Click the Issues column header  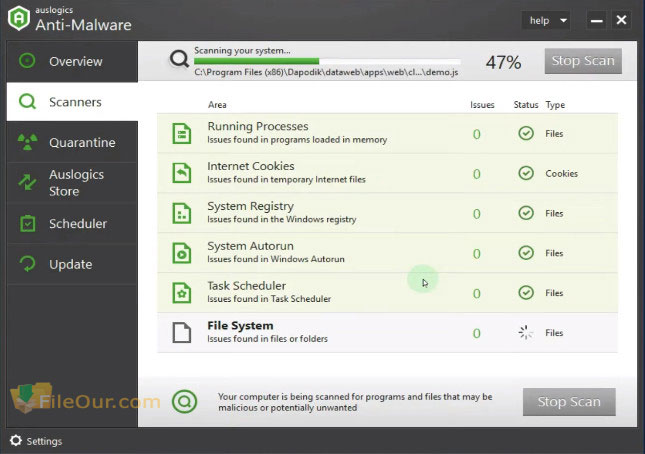pos(482,105)
